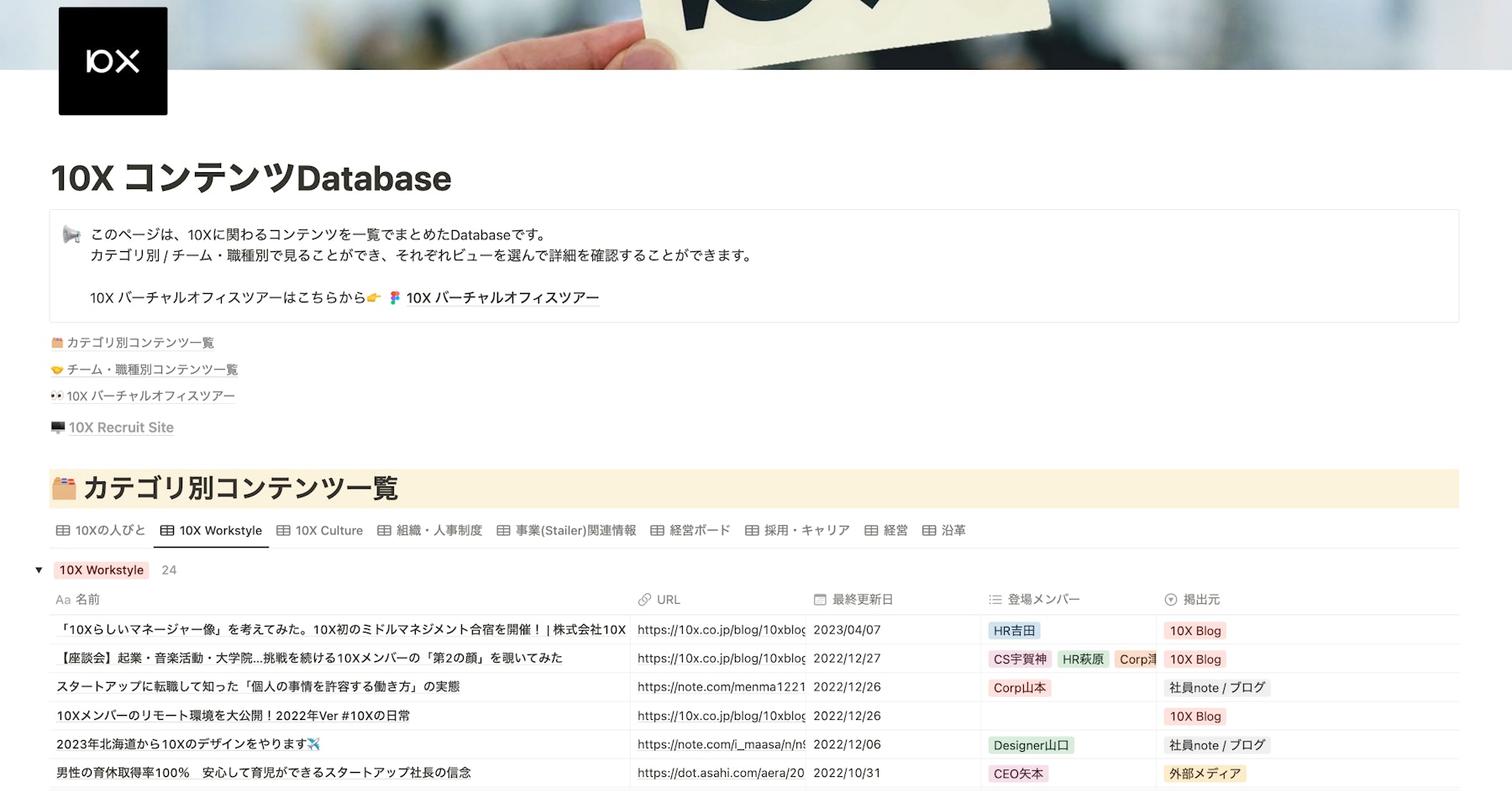Image resolution: width=1512 pixels, height=798 pixels.
Task: Open the 組織・人事制度 view tab
Action: coord(429,531)
